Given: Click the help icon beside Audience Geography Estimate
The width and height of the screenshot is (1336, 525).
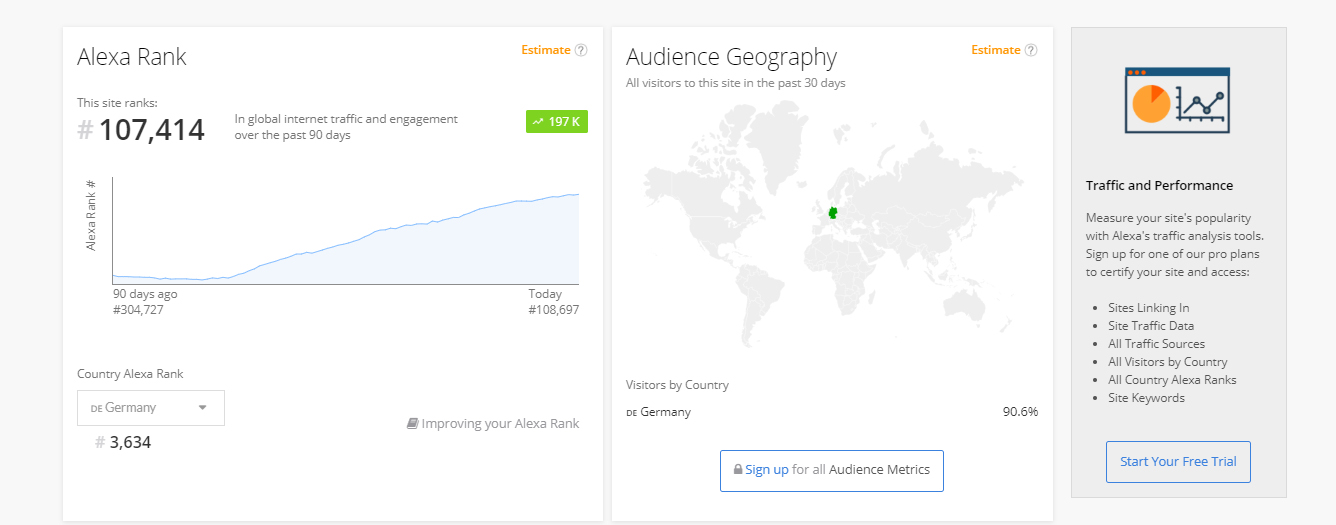Looking at the screenshot, I should point(1031,50).
